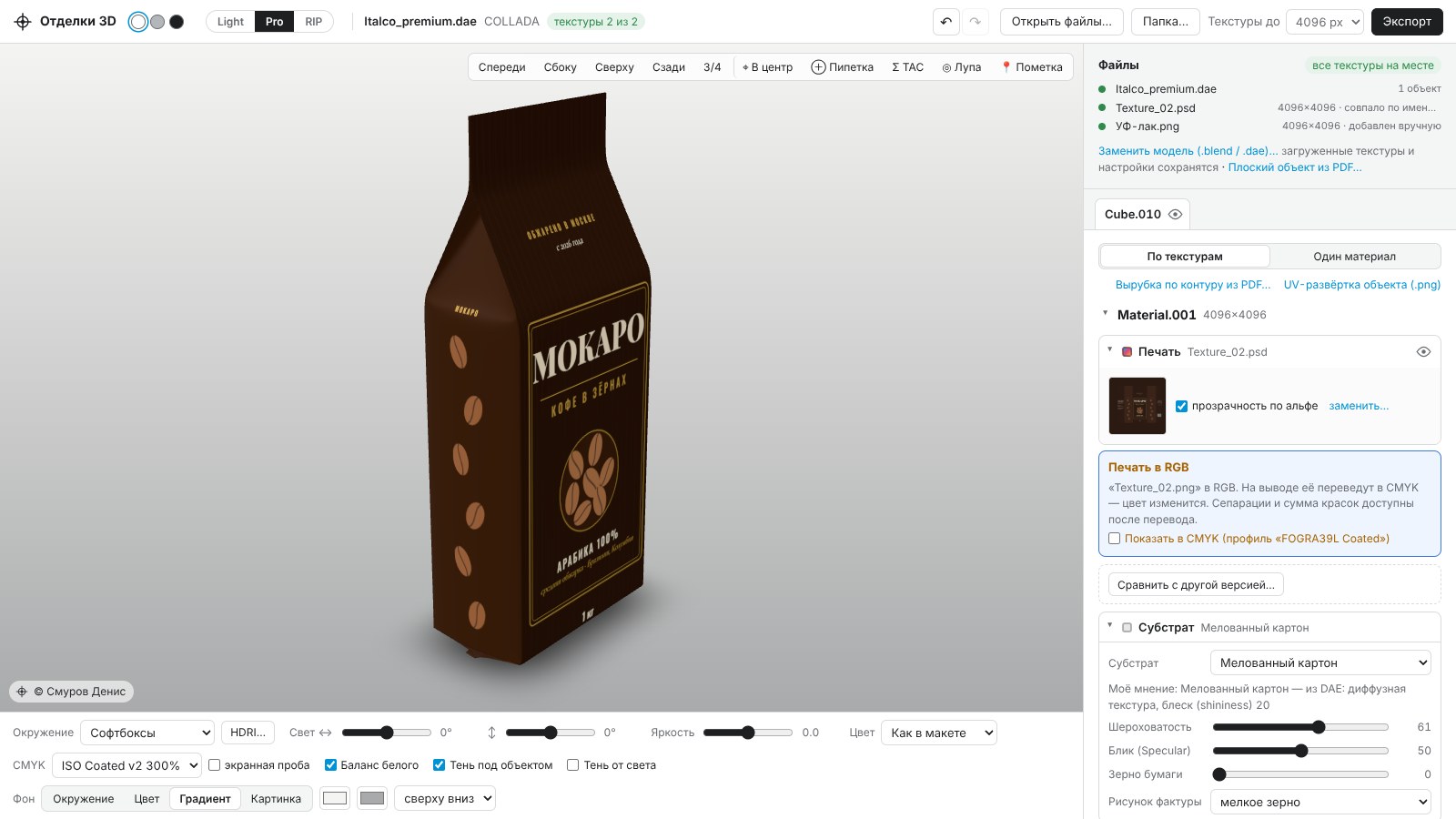The image size is (1456, 819).
Task: Select the Картинка background option
Action: (276, 798)
